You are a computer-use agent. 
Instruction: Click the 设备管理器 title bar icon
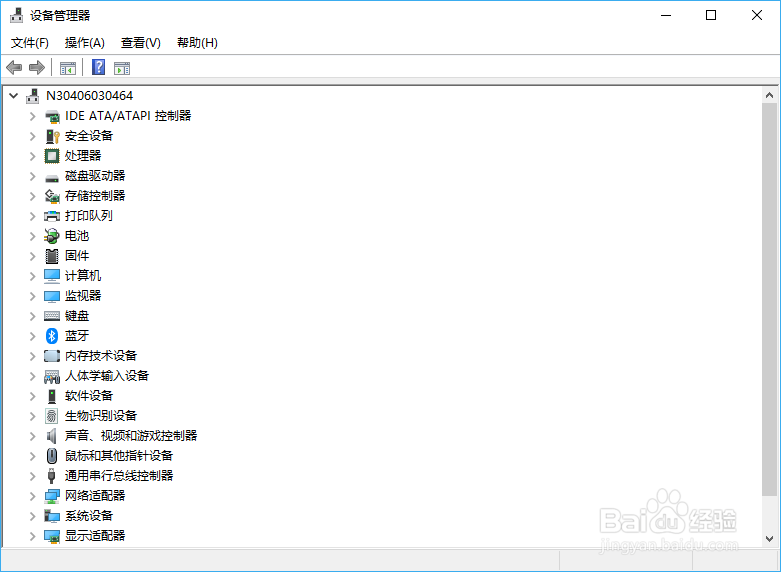(16, 15)
